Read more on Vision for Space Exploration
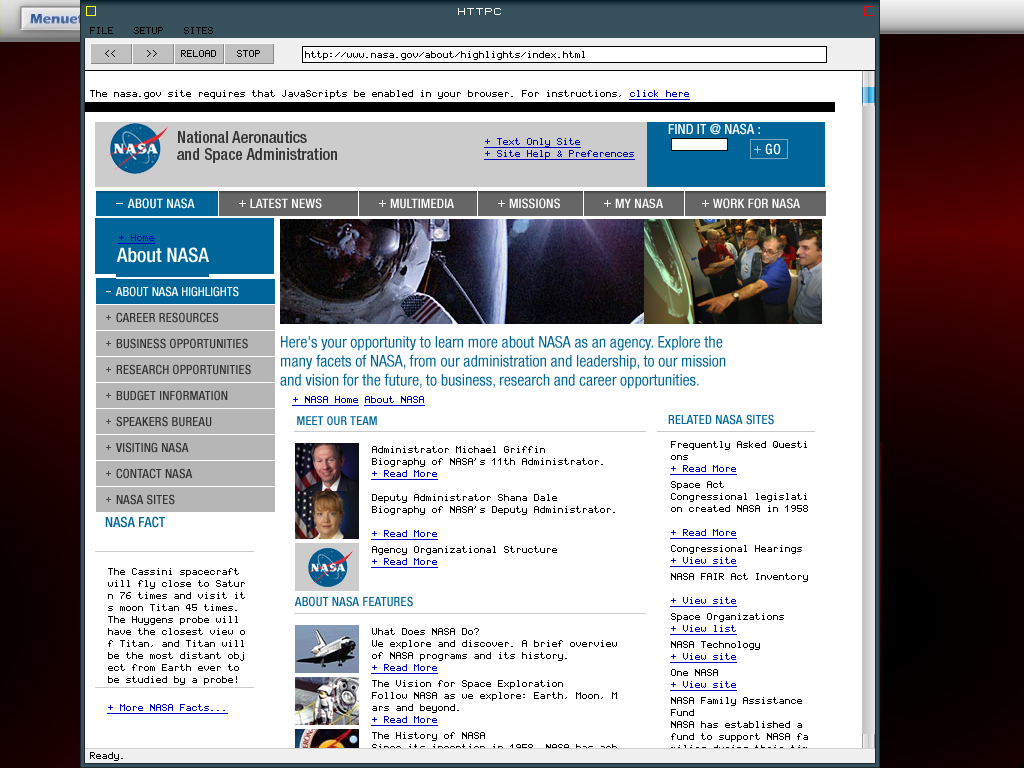This screenshot has height=768, width=1024. 404,720
